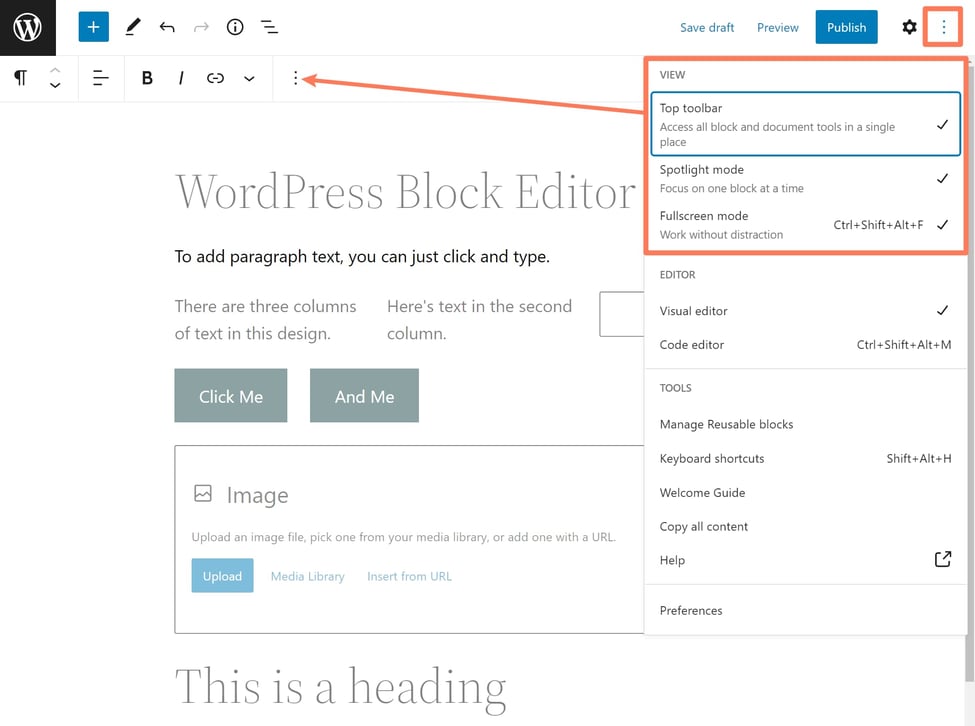Open the document Details info icon
Viewport: 975px width, 726px height.
point(235,28)
